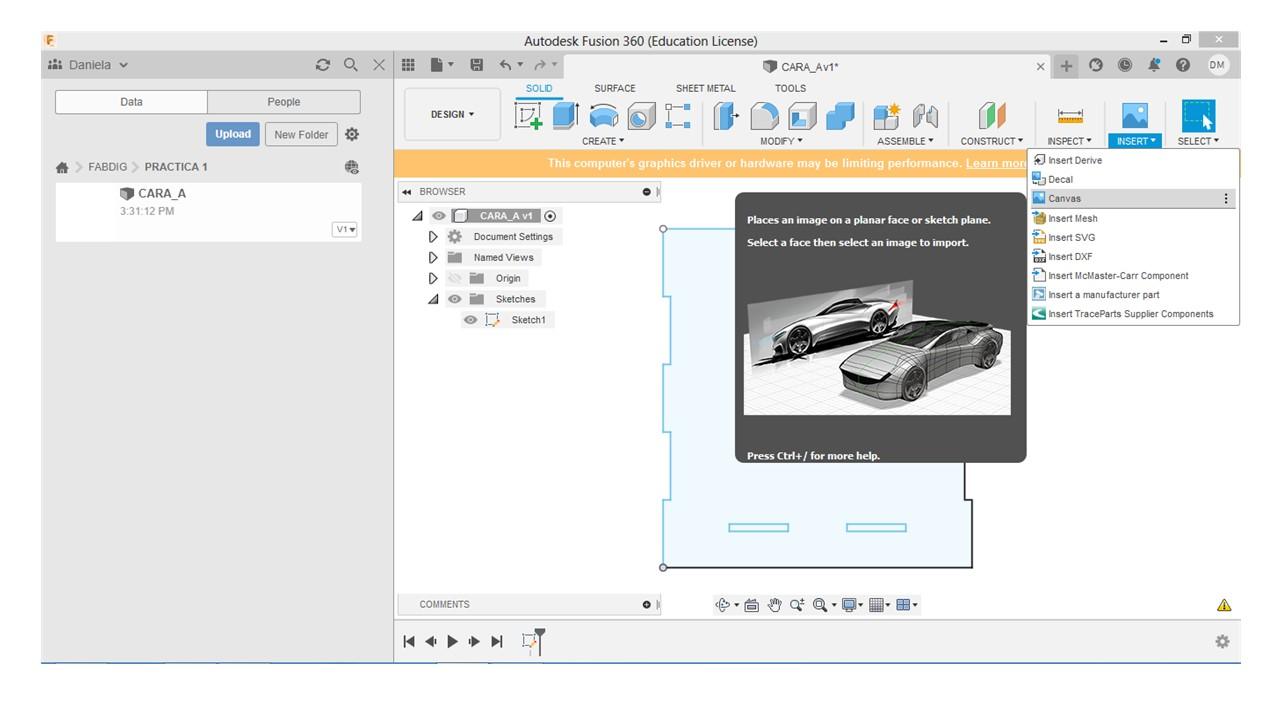Screen dimensions: 1280x720
Task: Open the MODIFY dropdown menu
Action: click(x=782, y=141)
